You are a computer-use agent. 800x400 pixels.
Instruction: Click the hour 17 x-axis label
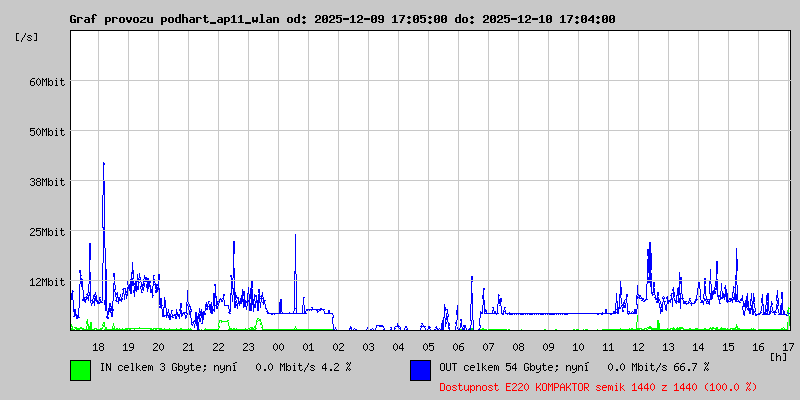pos(788,347)
